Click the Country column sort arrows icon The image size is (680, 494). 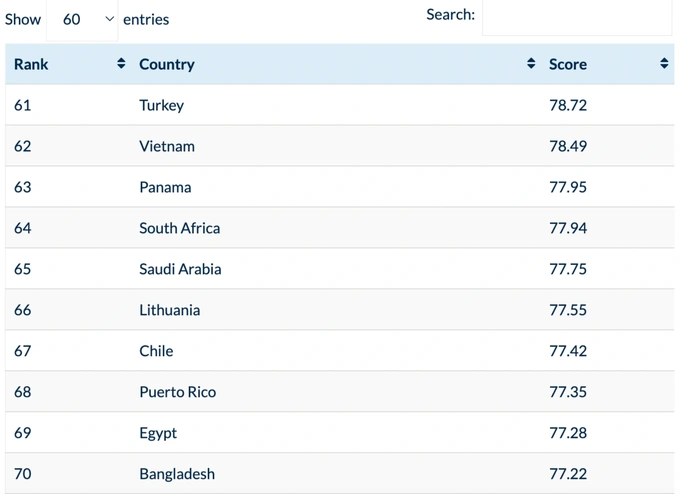[x=531, y=64]
